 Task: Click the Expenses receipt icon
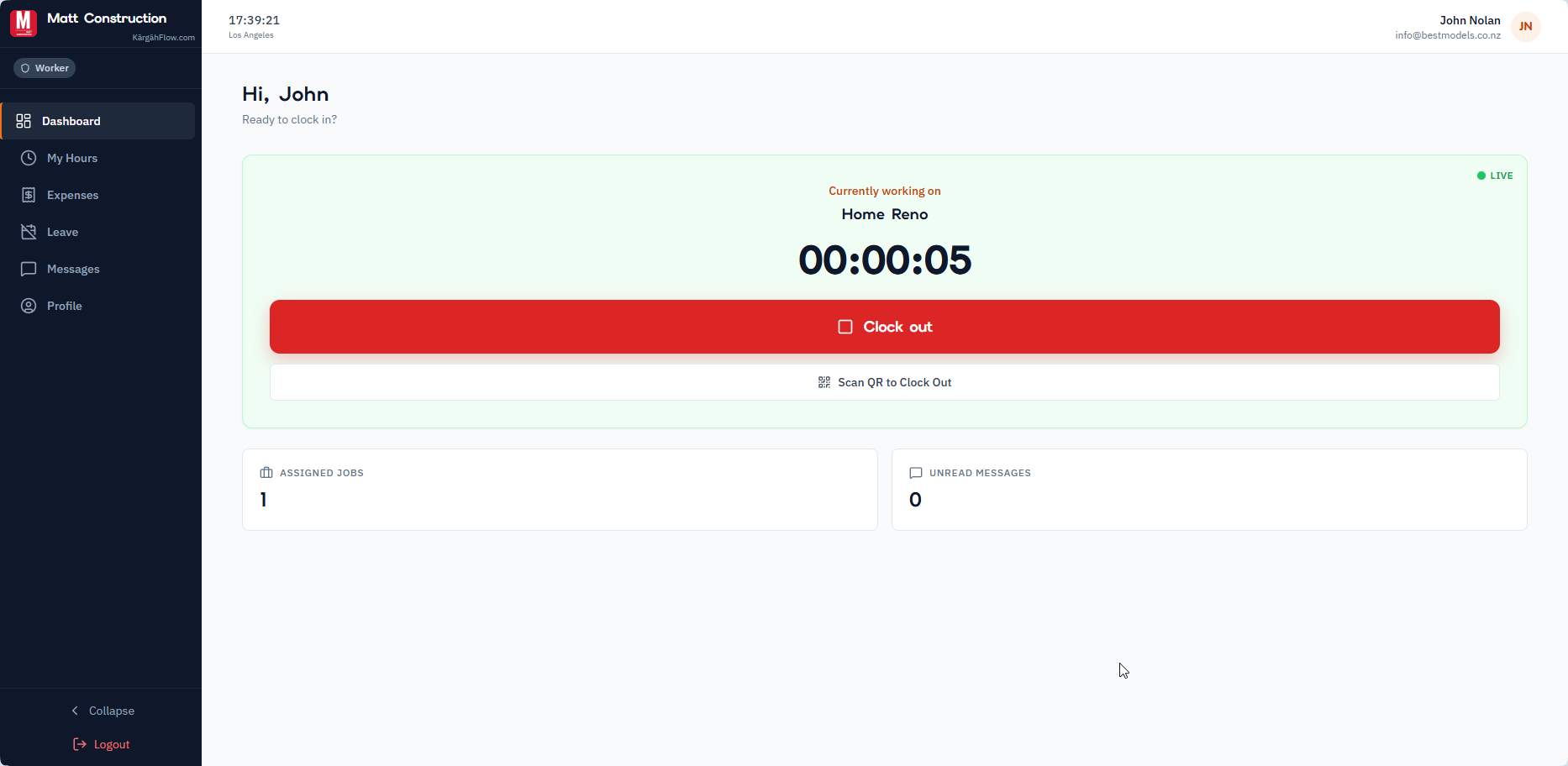(29, 195)
